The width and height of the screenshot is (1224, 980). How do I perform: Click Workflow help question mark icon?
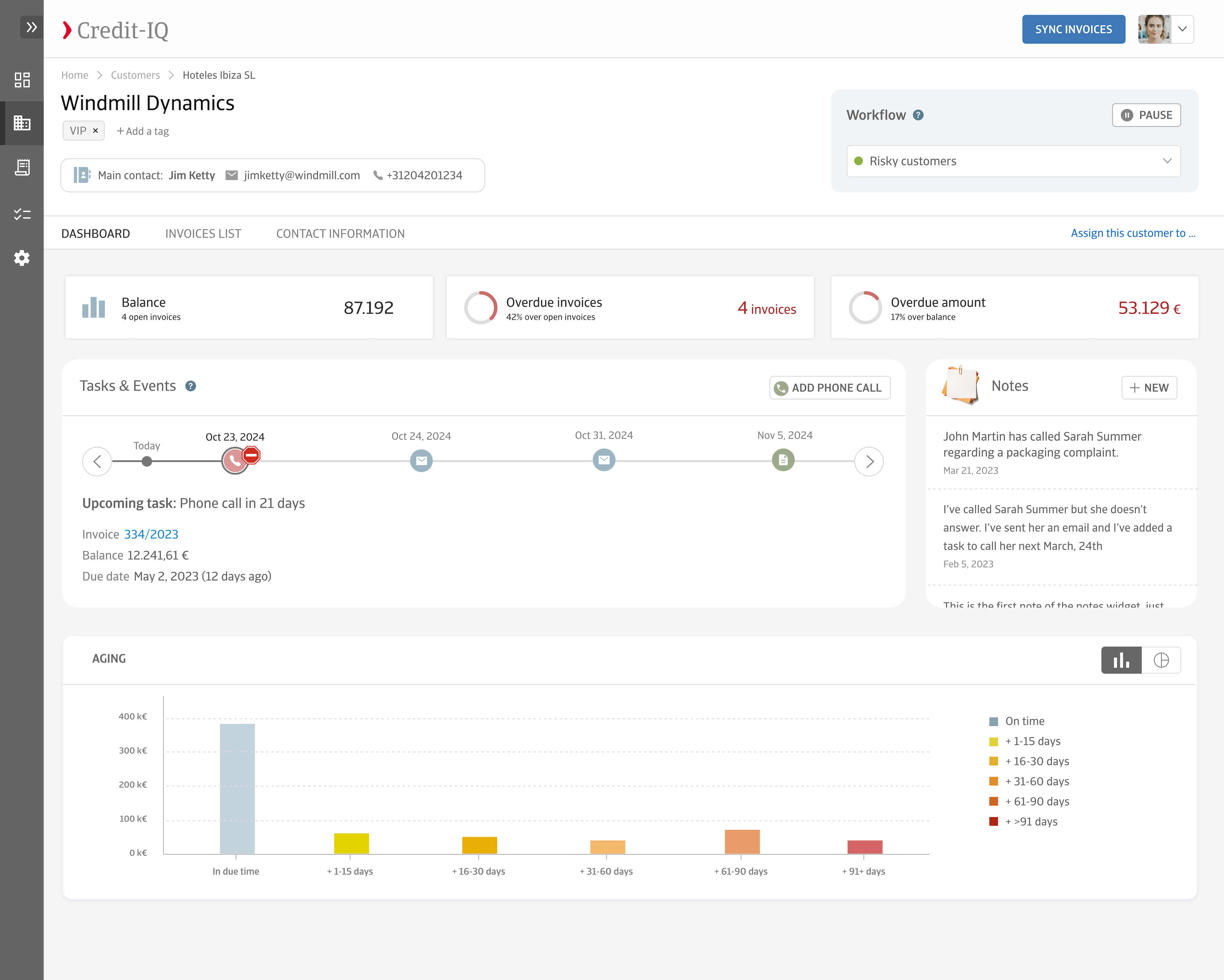[918, 115]
